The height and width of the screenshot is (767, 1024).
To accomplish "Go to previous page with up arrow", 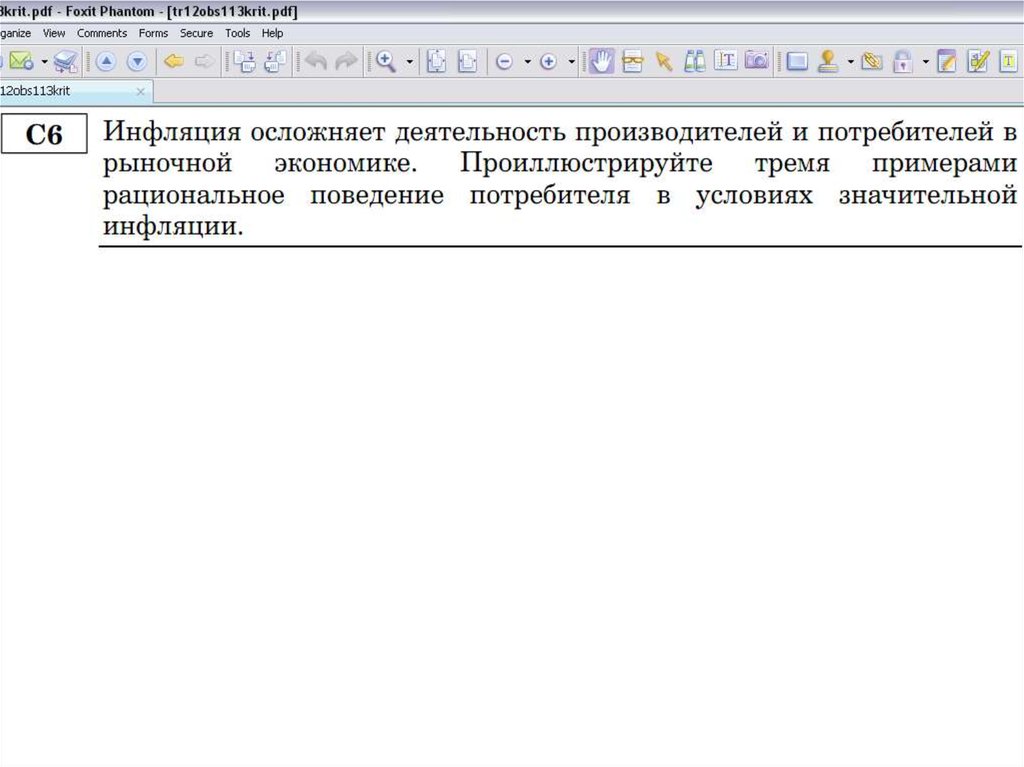I will (105, 62).
